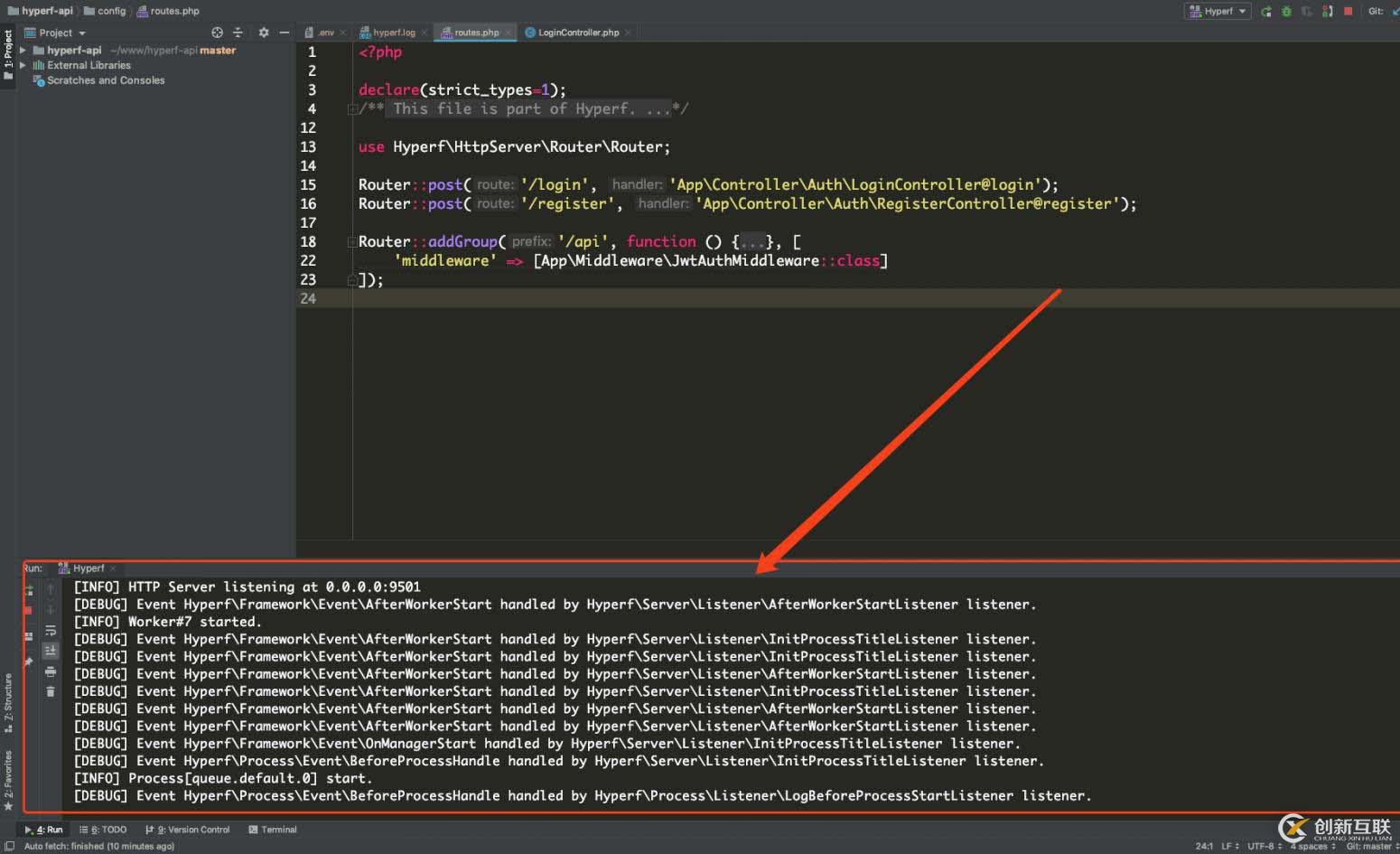Click the locate/scroll from source icon
1400x854 pixels.
(x=217, y=33)
